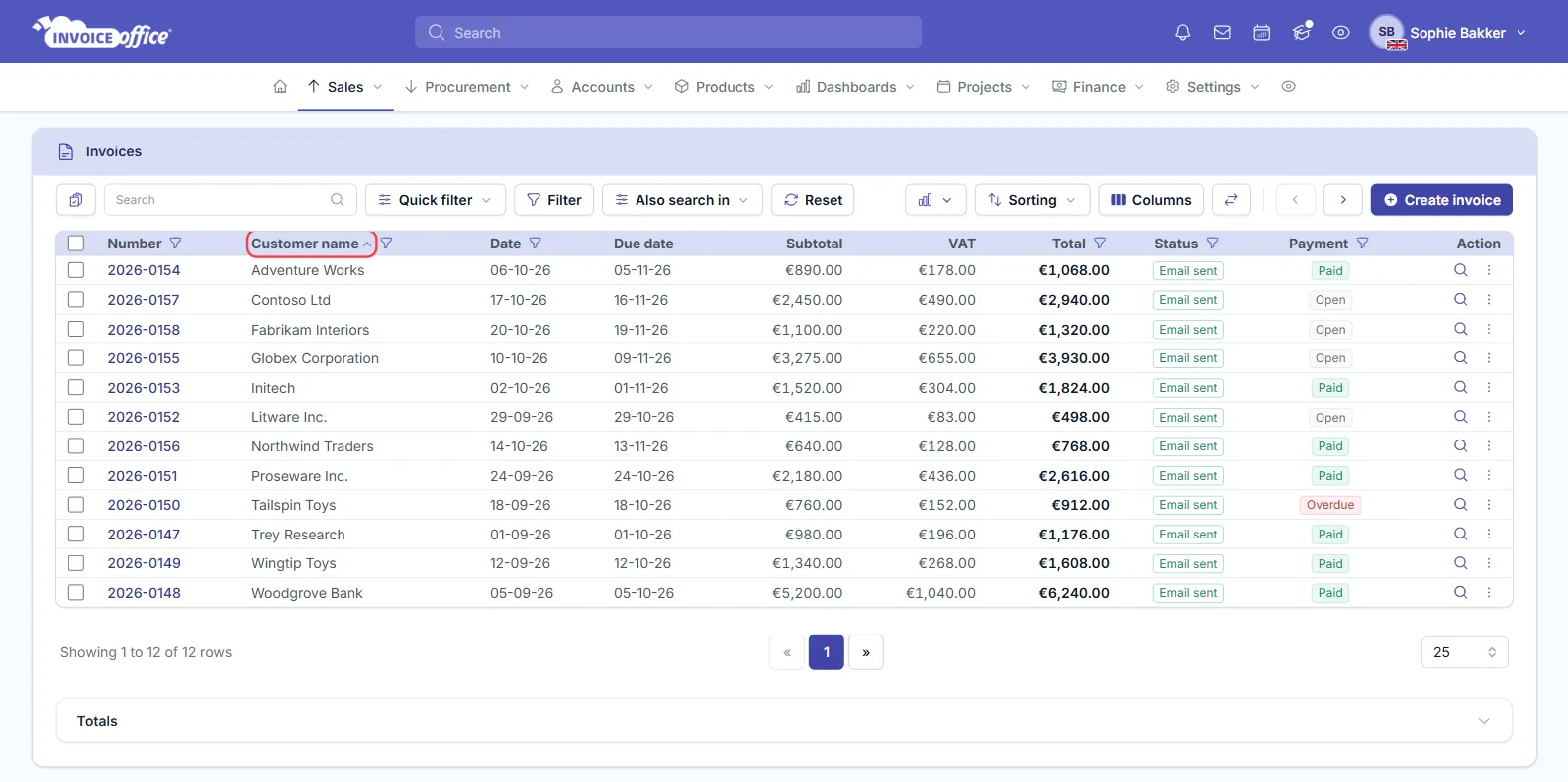The height and width of the screenshot is (782, 1568).
Task: Open the mail envelope icon
Action: pyautogui.click(x=1223, y=33)
